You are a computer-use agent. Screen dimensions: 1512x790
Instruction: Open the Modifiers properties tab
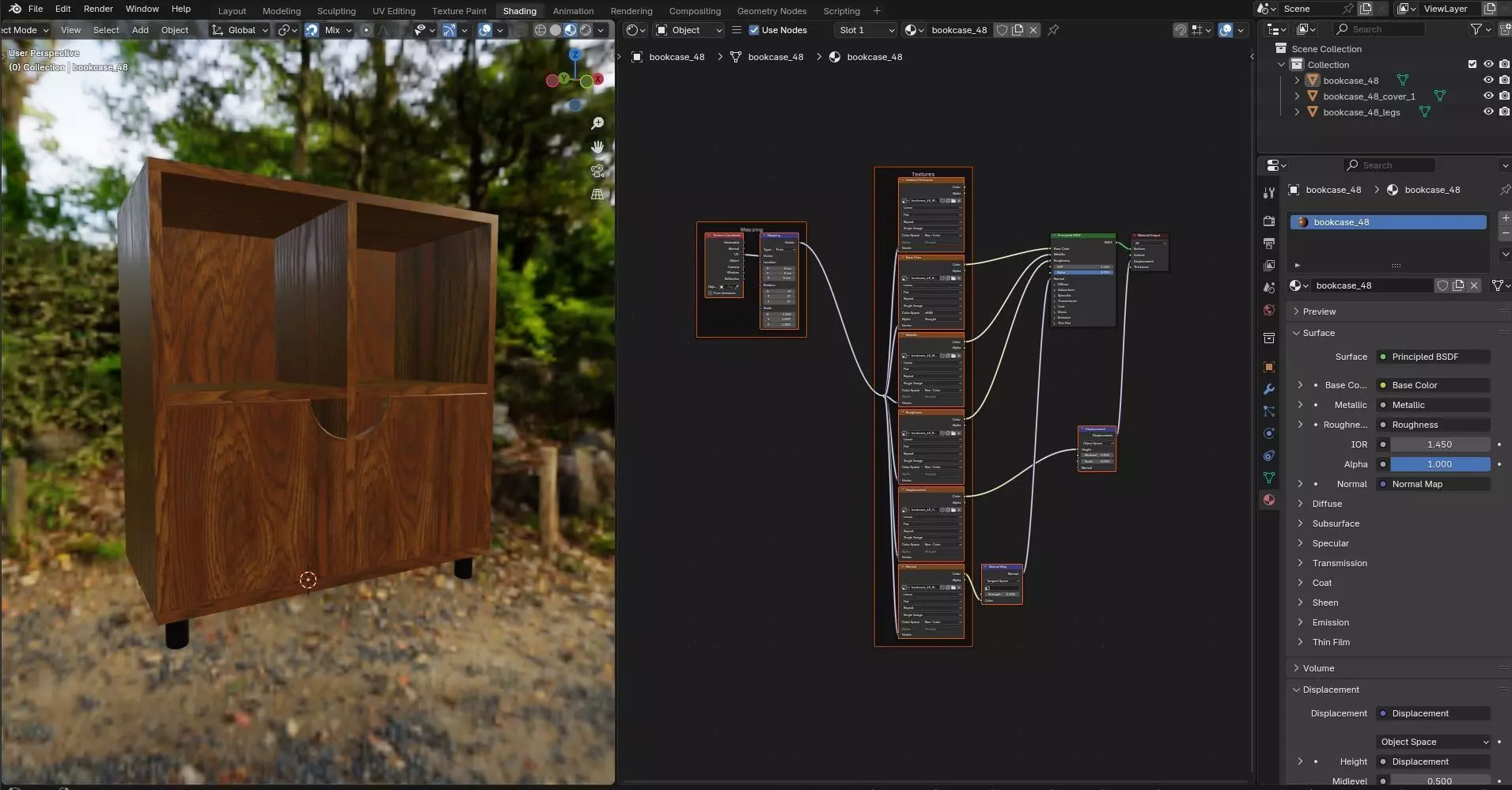(1269, 389)
